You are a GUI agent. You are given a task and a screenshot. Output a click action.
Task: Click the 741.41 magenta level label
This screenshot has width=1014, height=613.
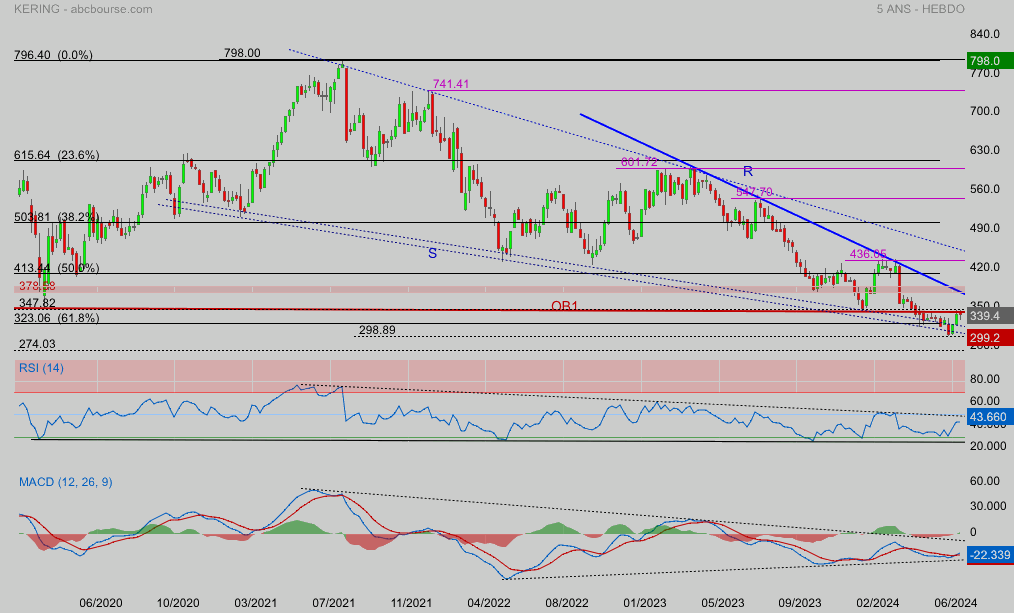point(451,84)
